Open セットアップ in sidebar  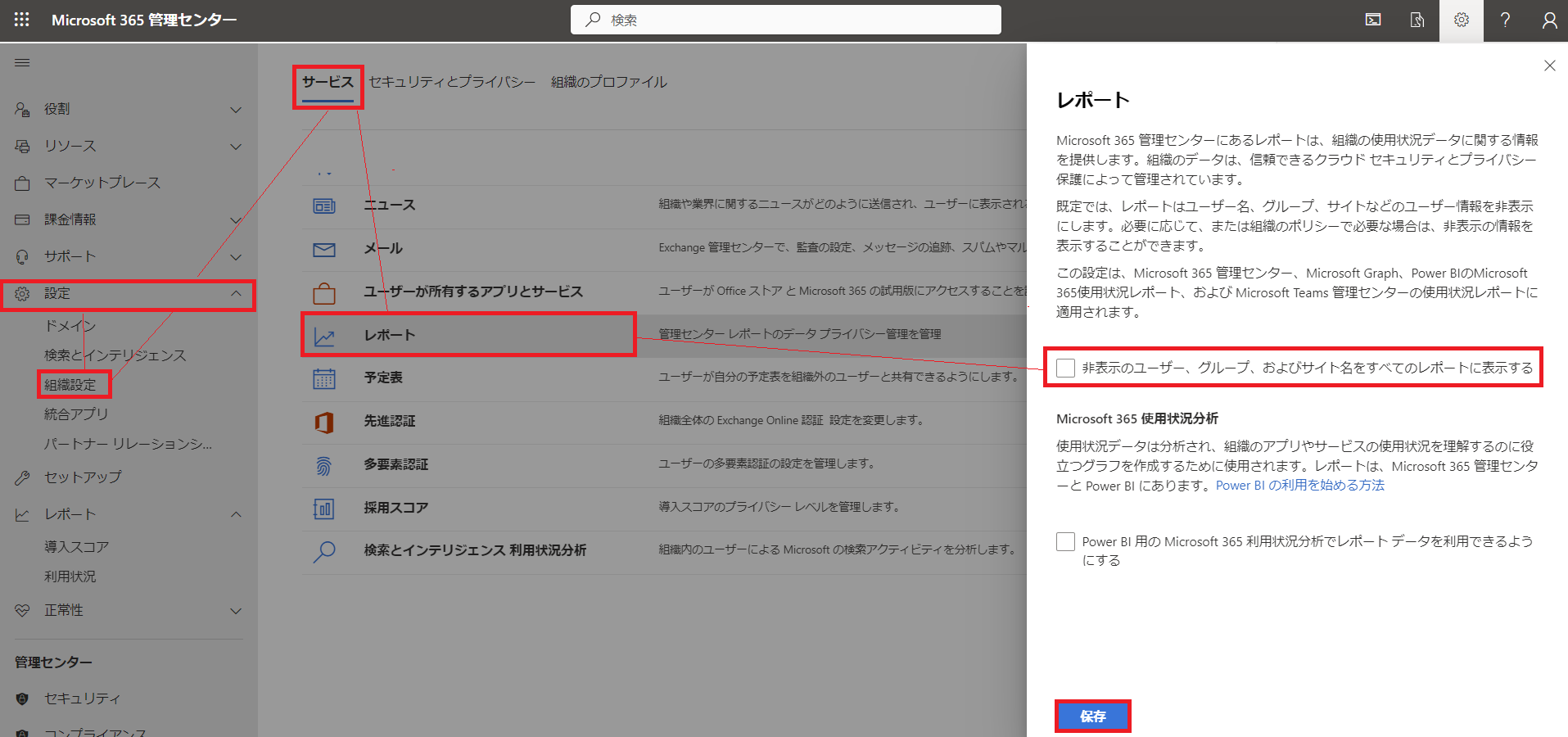tap(83, 477)
